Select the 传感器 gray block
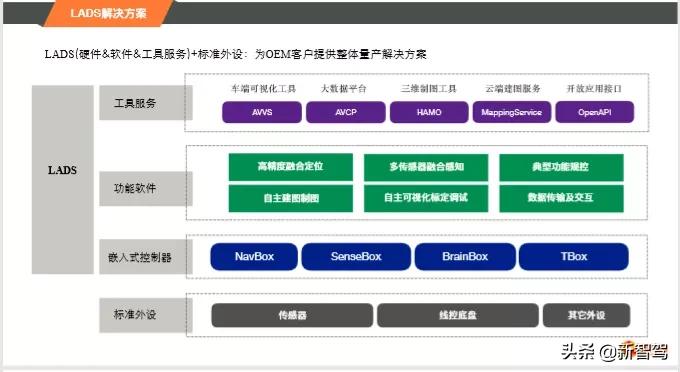This screenshot has height=372, width=680. pos(292,315)
